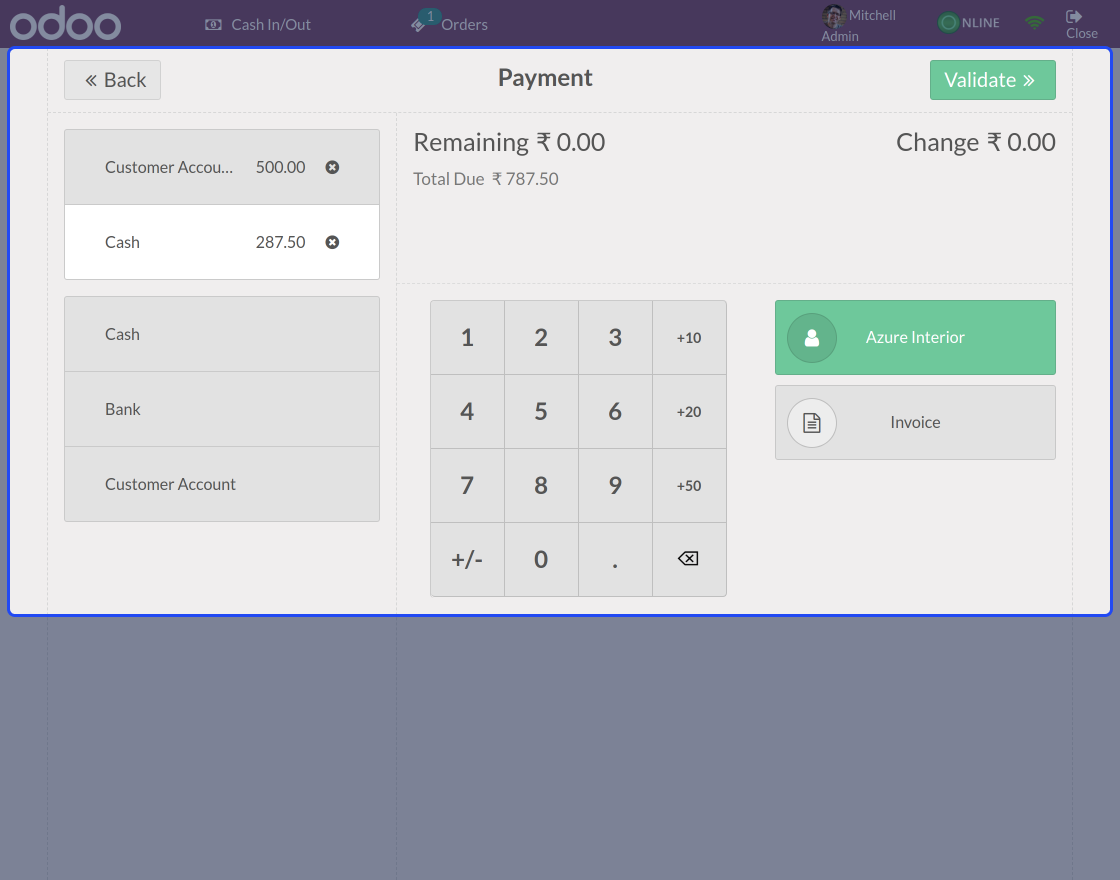Screen dimensions: 1120x880
Task: Tap numpad key 9
Action: click(615, 486)
